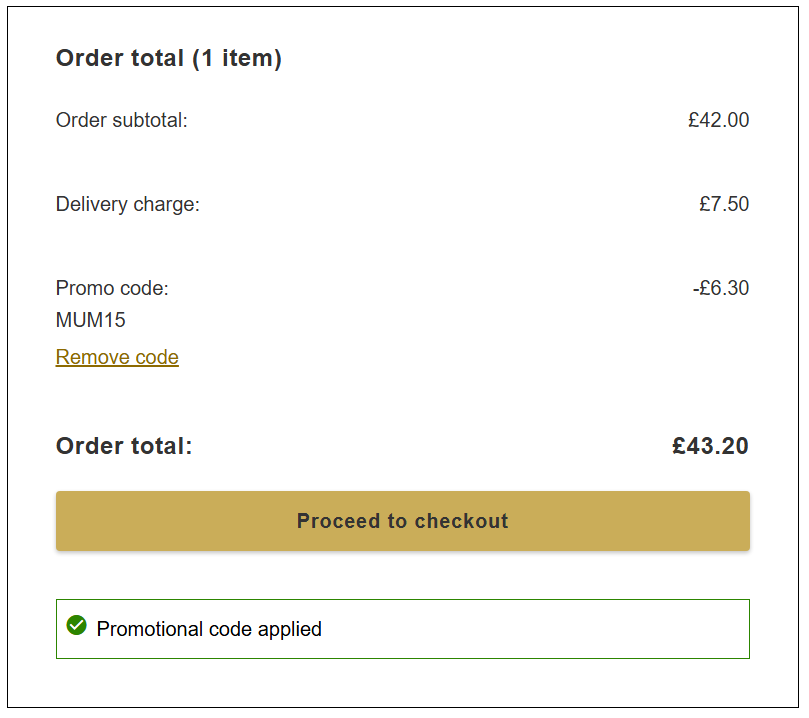
Task: Select the confirmation notification banner
Action: [x=402, y=628]
